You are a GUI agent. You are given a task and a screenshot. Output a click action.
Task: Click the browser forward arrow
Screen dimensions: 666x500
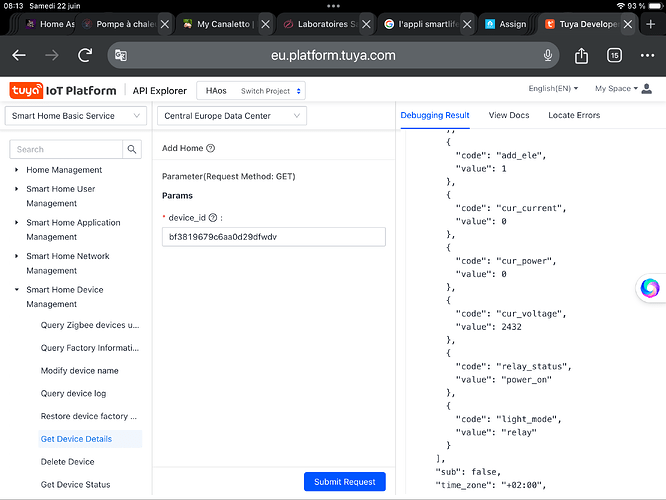click(52, 55)
